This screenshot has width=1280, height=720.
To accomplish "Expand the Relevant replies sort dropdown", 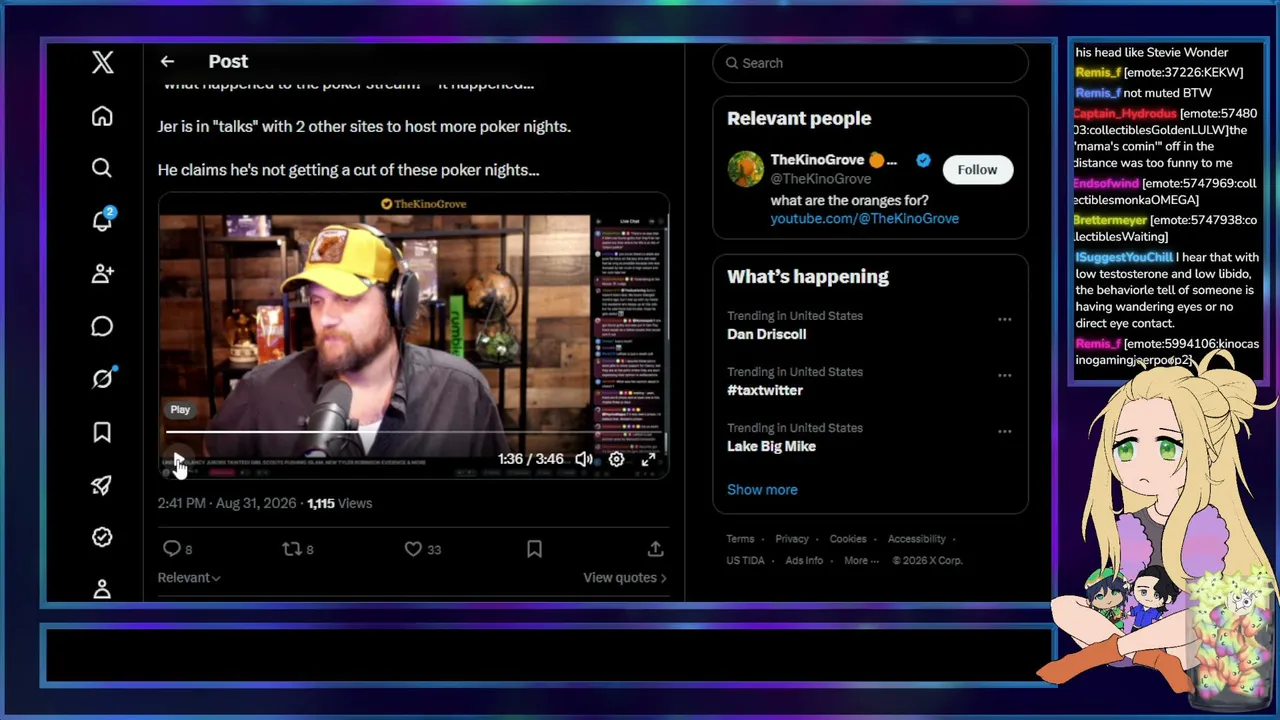I will click(x=189, y=577).
